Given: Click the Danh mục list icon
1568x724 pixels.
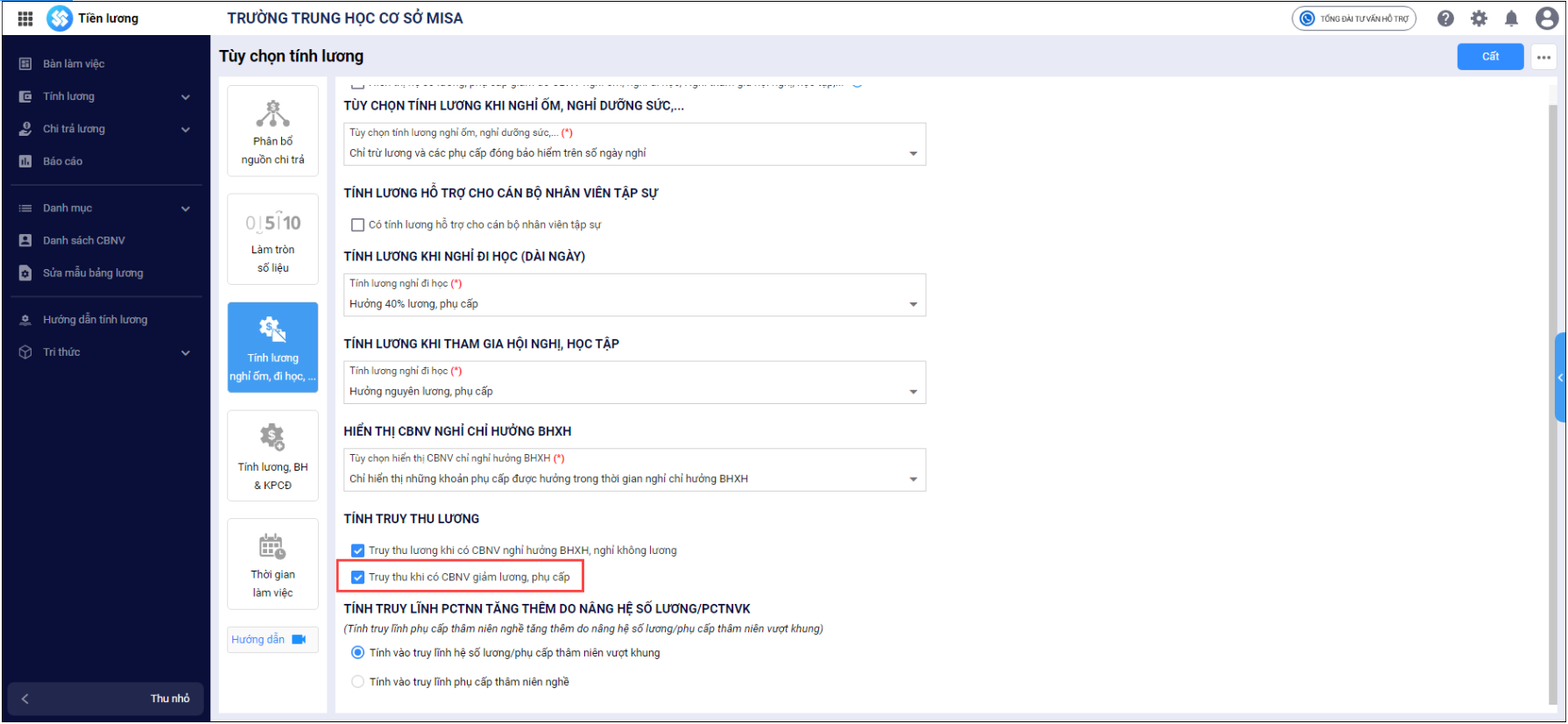Looking at the screenshot, I should point(25,209).
